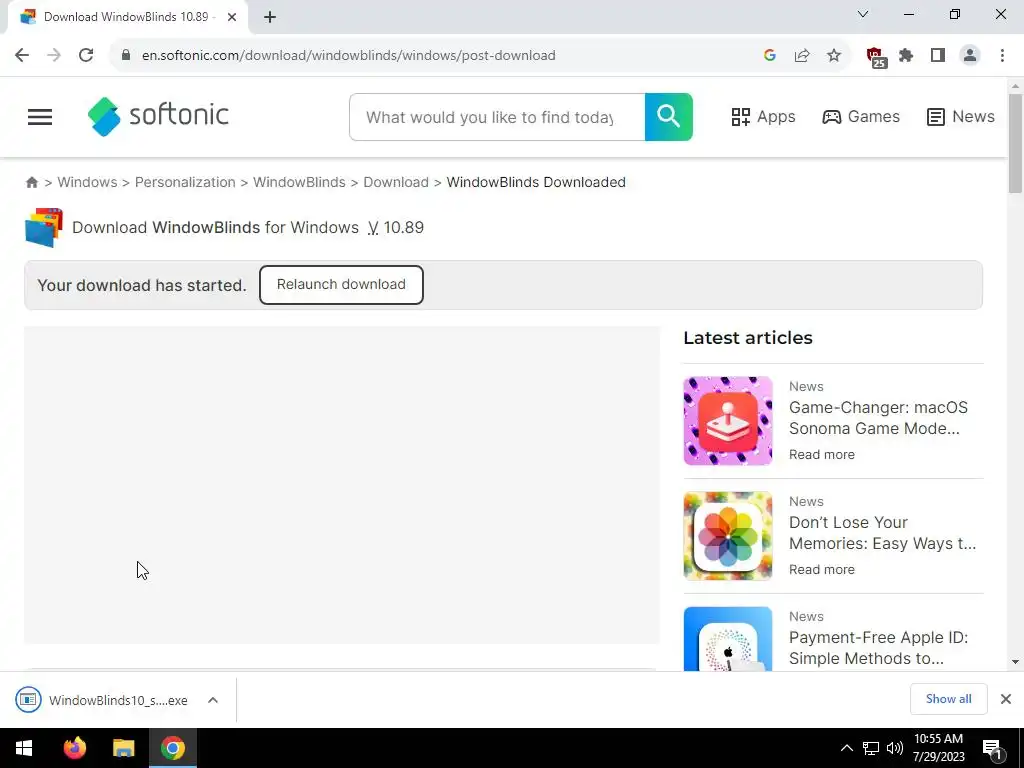
Task: Close the Download WindowBlinds tab
Action: tap(232, 17)
